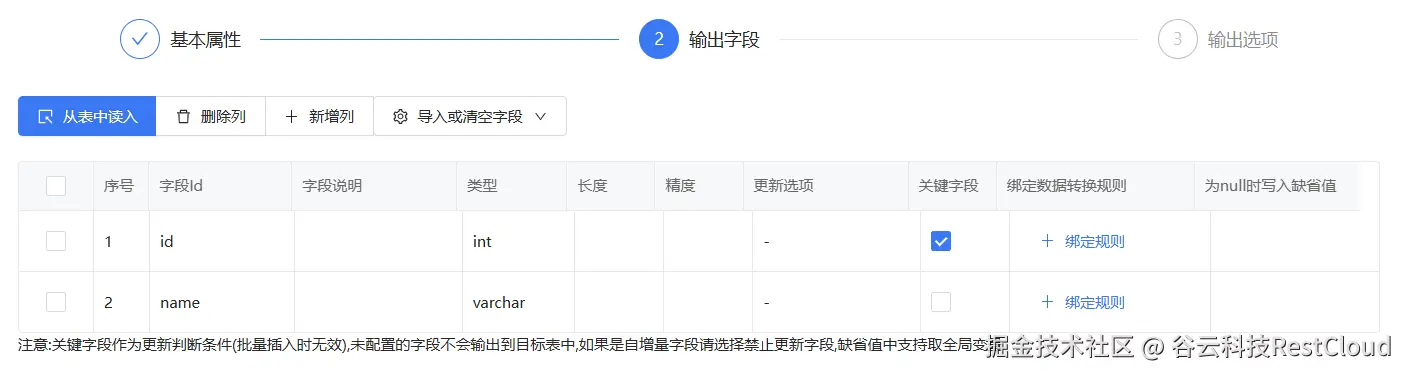Click the 字段Id cell containing name
This screenshot has width=1406, height=374.
(221, 302)
